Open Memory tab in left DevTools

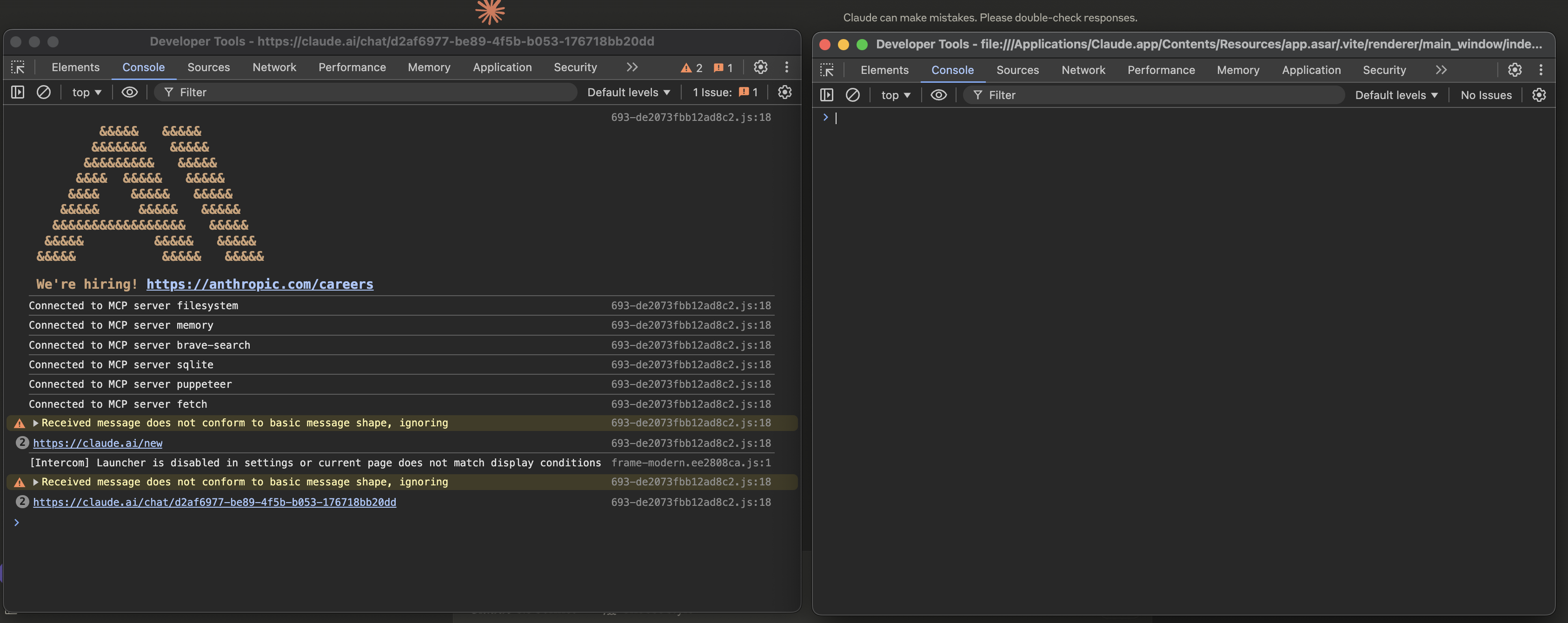(429, 67)
